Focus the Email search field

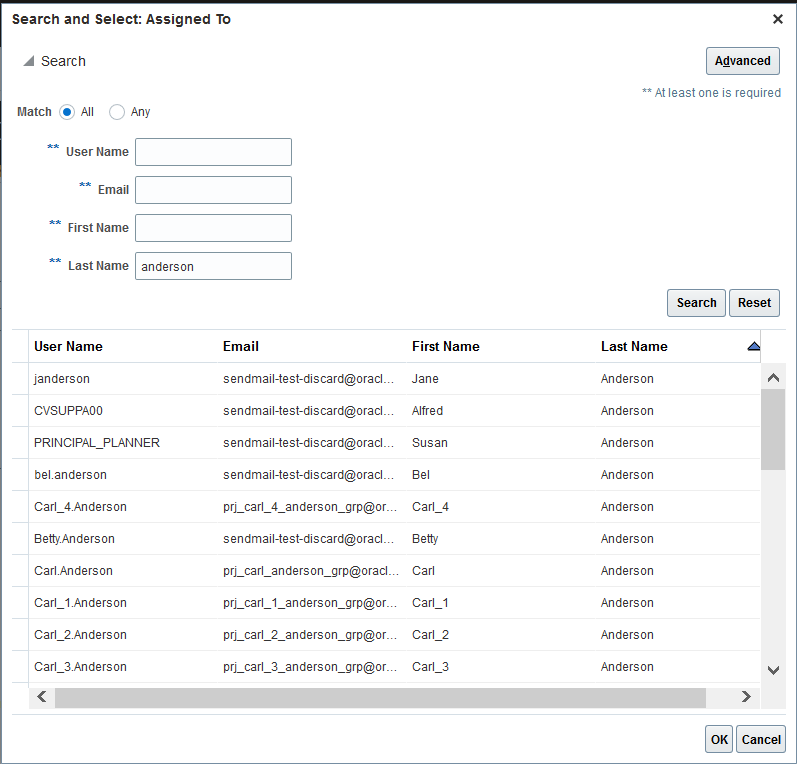point(213,190)
